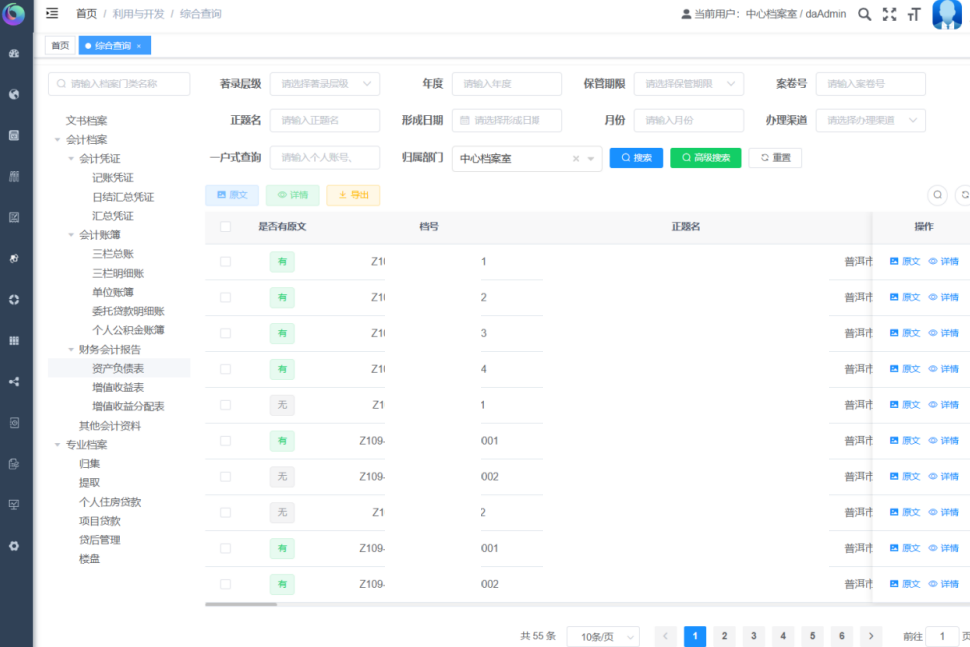Click the user avatar in top right
Viewport: 970px width, 647px height.
[946, 14]
